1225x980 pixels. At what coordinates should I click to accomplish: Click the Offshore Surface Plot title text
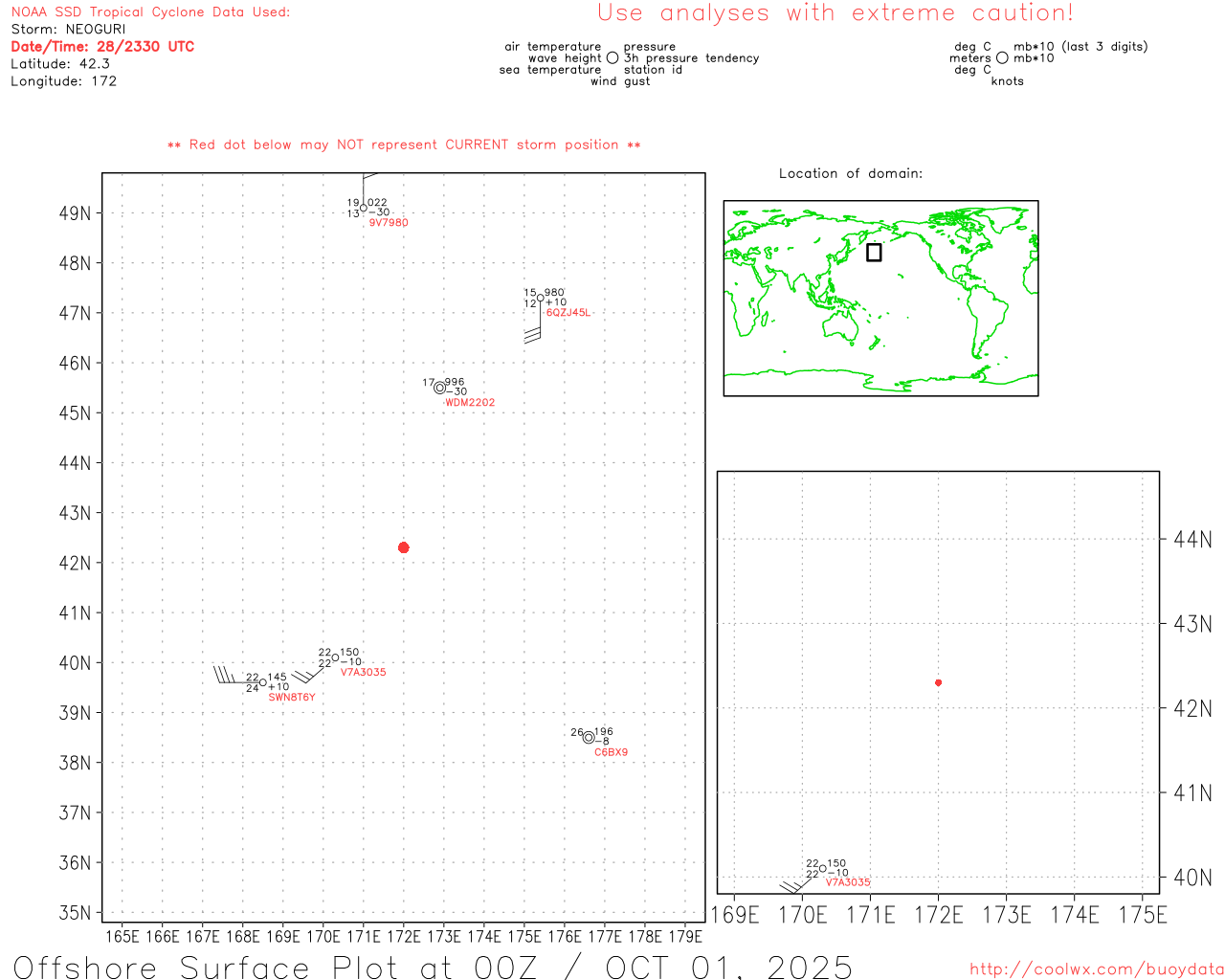[434, 967]
